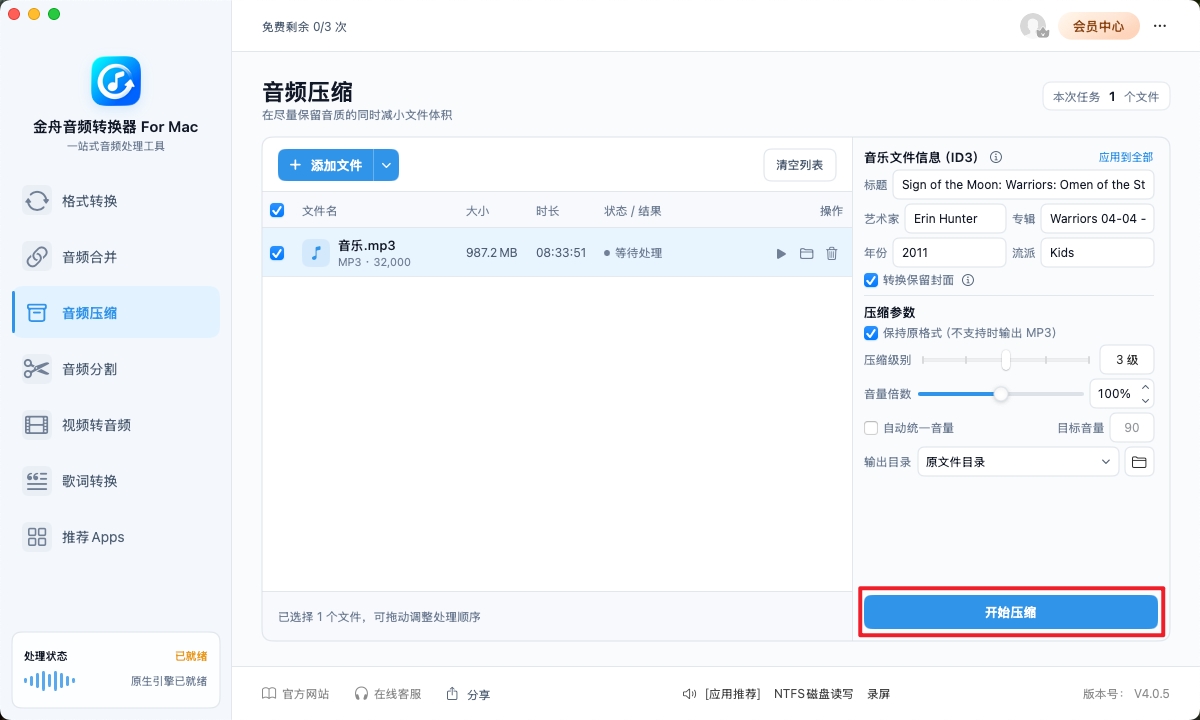Open 推荐 Apps in the sidebar
Viewport: 1200px width, 720px height.
(116, 537)
